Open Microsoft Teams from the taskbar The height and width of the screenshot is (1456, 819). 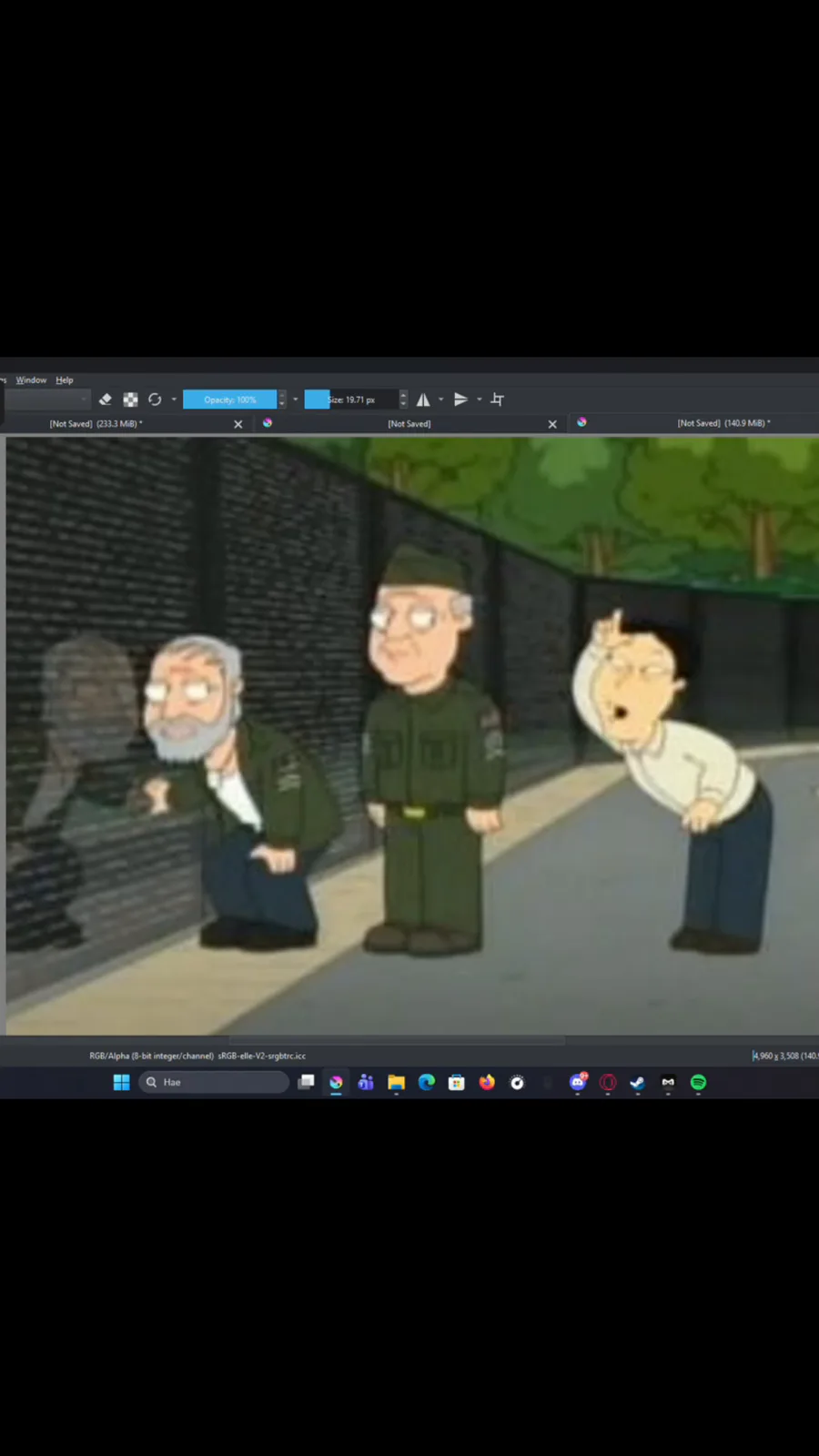pos(366,1082)
